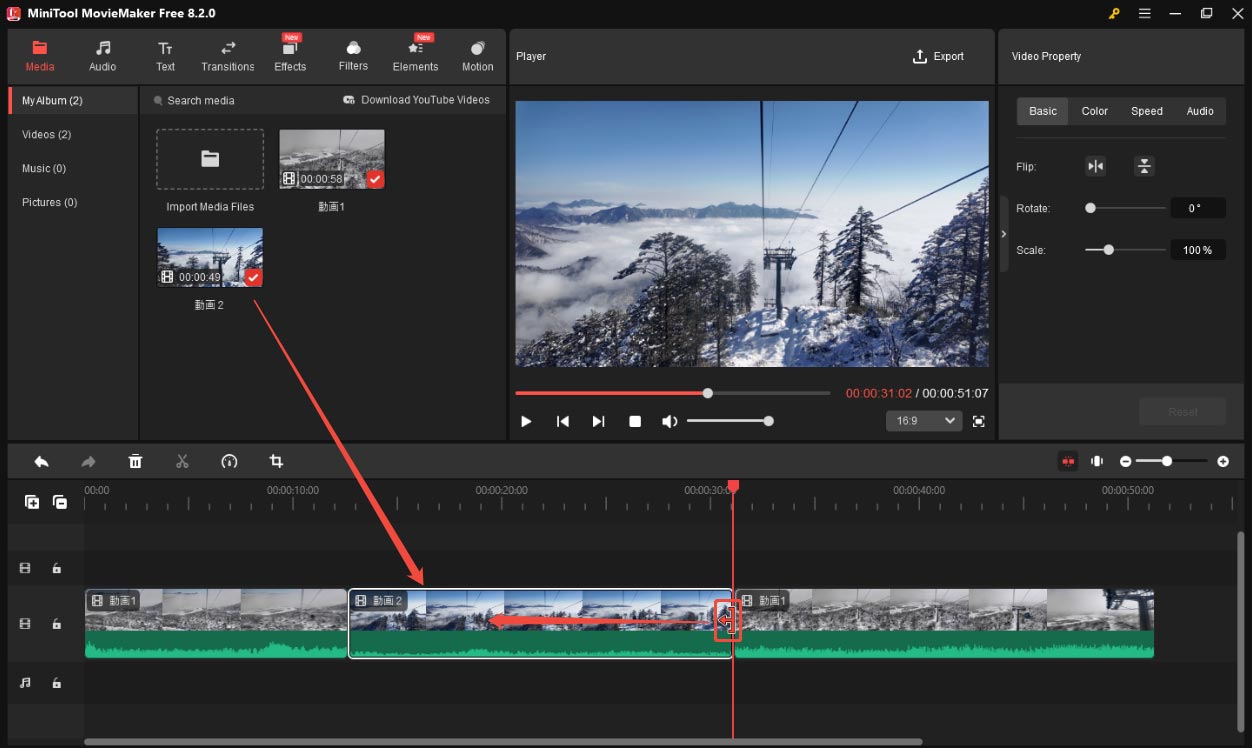Undo the last action
The image size is (1252, 748).
point(41,461)
